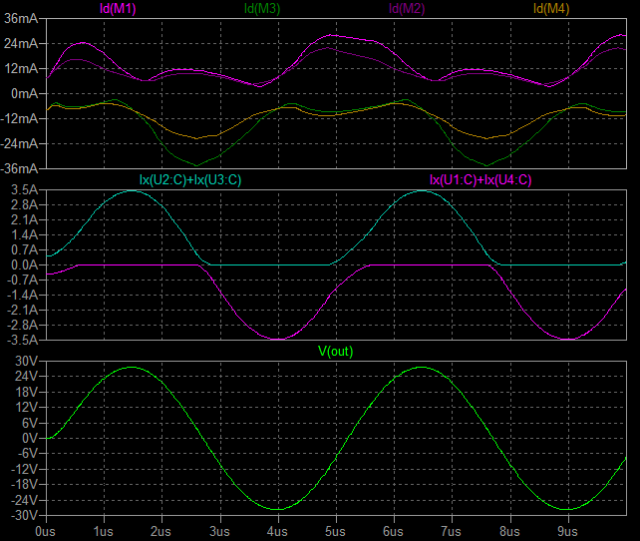Select the -36mA axis tick label
The image size is (640, 541).
18,168
